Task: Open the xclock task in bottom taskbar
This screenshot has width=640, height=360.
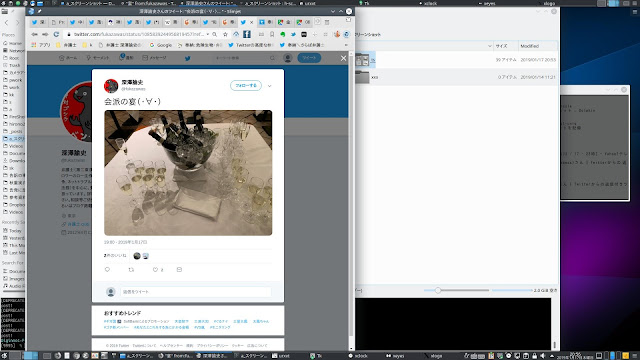Action: 358,356
